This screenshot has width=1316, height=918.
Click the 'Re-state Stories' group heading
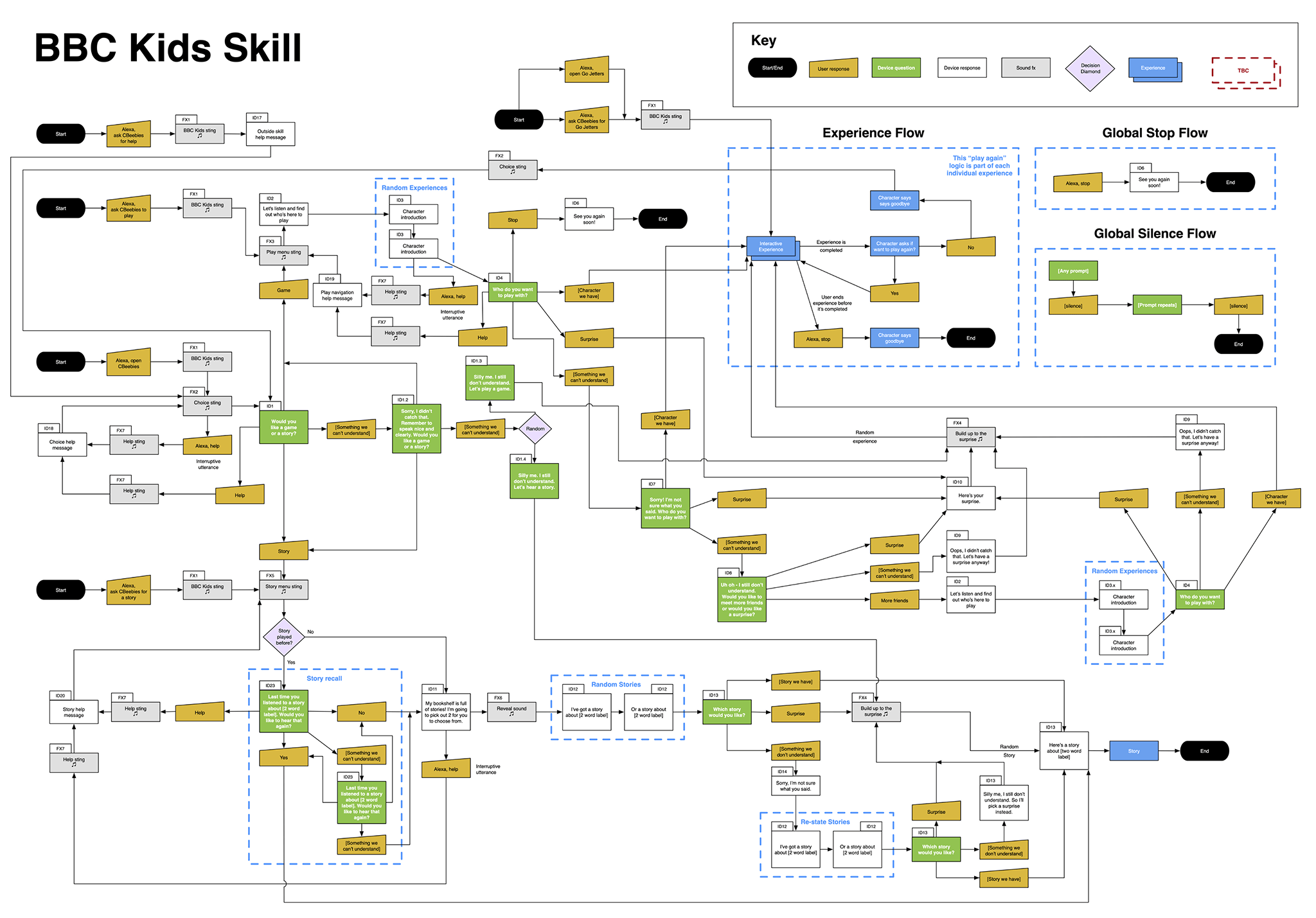825,822
